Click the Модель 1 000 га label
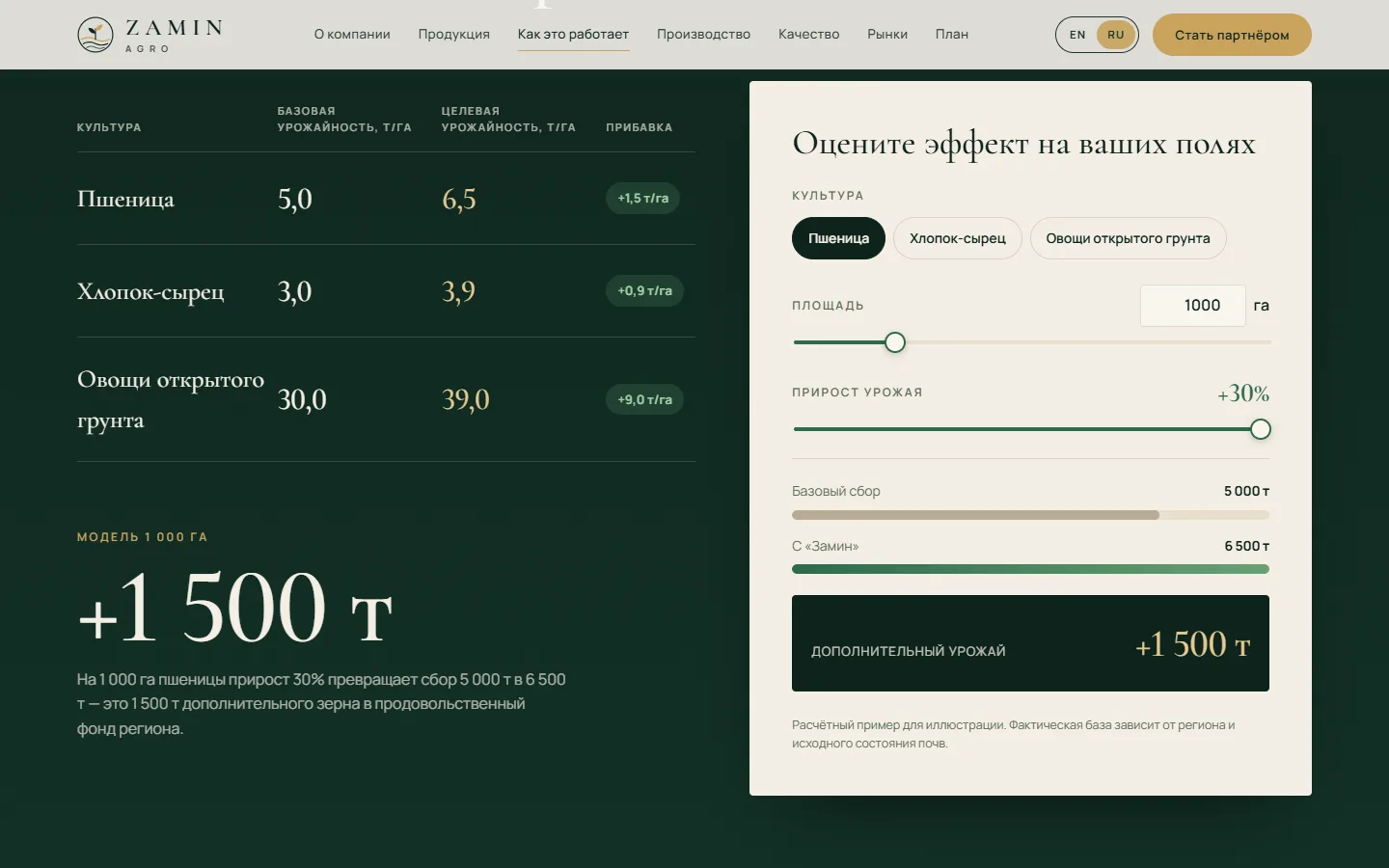 (142, 537)
